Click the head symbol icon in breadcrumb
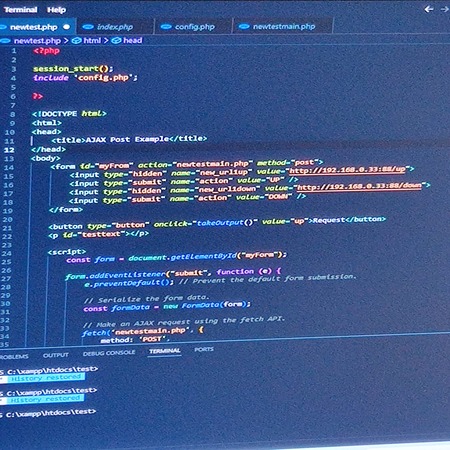The height and width of the screenshot is (450, 450). point(116,41)
